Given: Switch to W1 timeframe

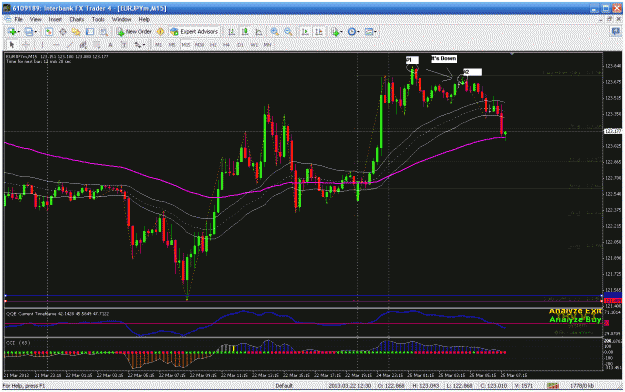Looking at the screenshot, I should click(x=254, y=45).
